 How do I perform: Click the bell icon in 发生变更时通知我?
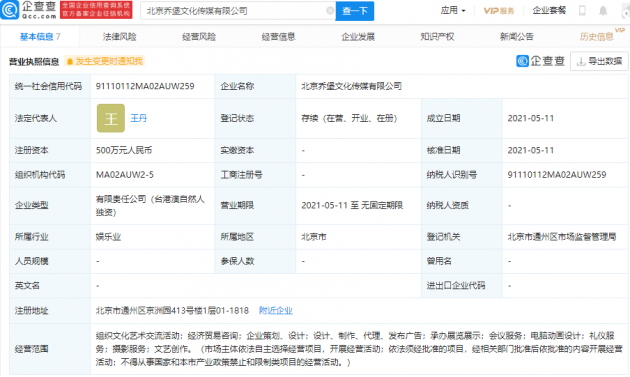(70, 61)
